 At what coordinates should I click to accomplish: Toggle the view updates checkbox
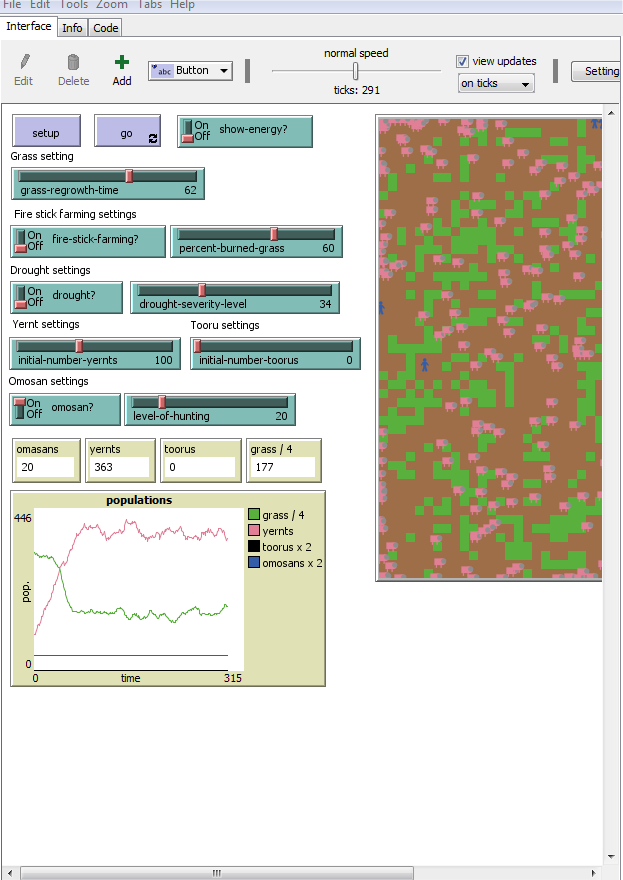[x=462, y=61]
